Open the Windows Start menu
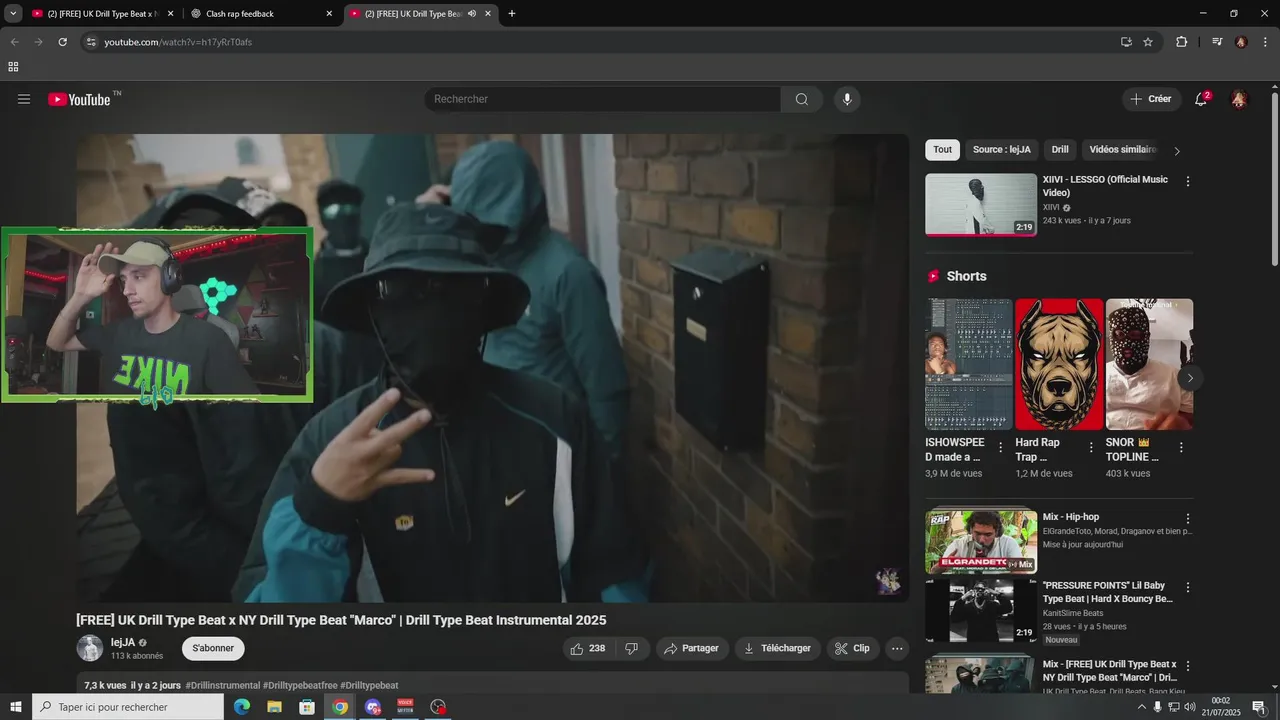Screen dimensions: 1280x720 pos(15,707)
